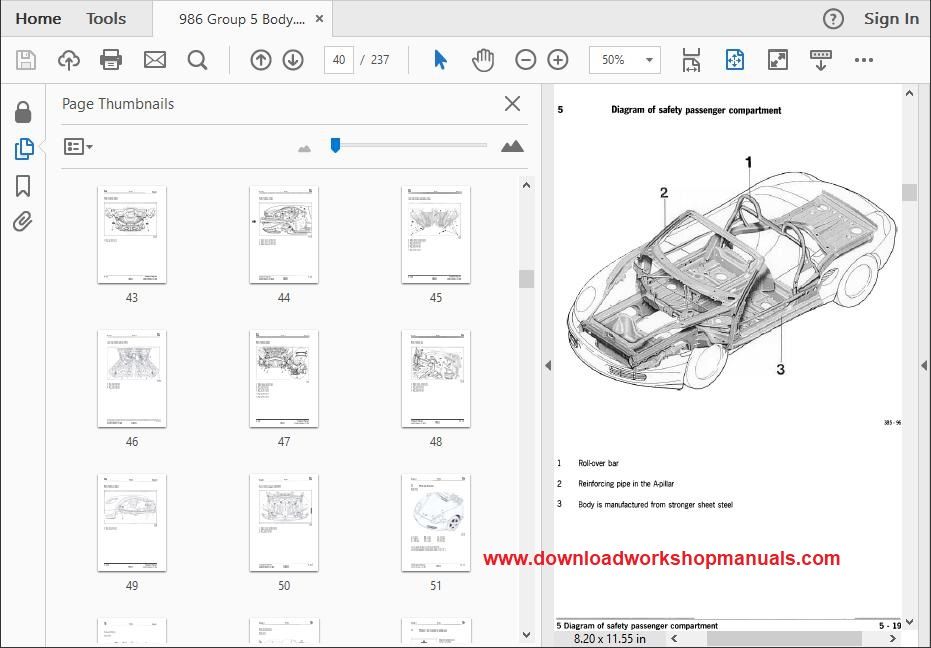This screenshot has width=931, height=648.
Task: Click document horizontal scroll left arrow
Action: tap(674, 639)
